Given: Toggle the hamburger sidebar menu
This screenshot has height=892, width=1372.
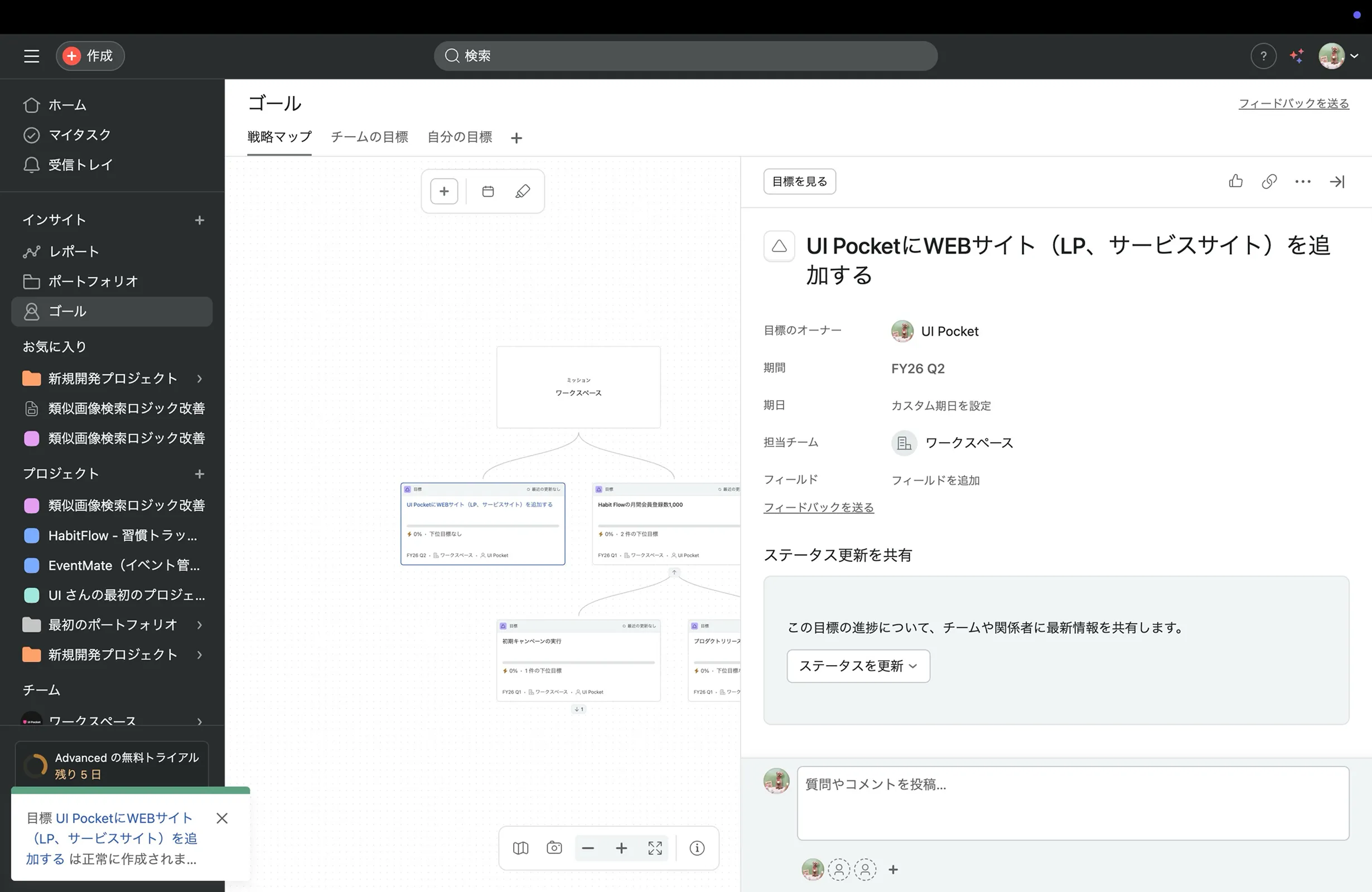Looking at the screenshot, I should click(x=32, y=56).
